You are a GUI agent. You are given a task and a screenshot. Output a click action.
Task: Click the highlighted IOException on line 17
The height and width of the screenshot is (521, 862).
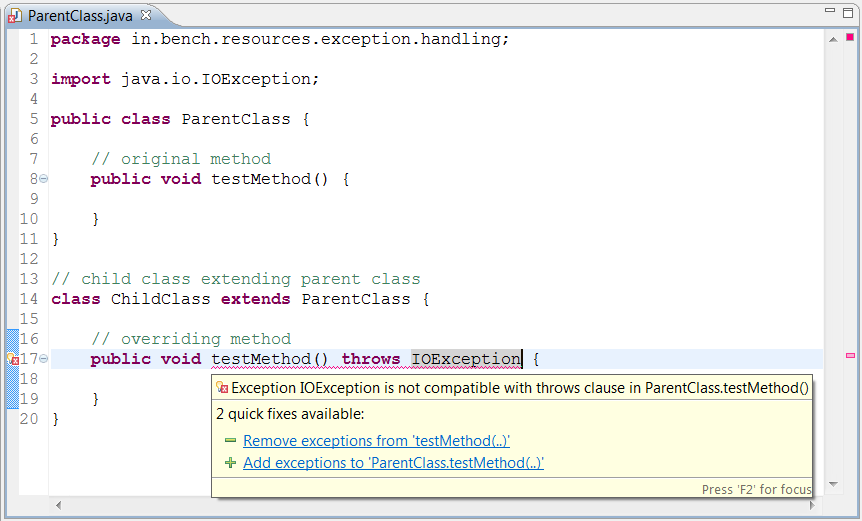tap(466, 359)
